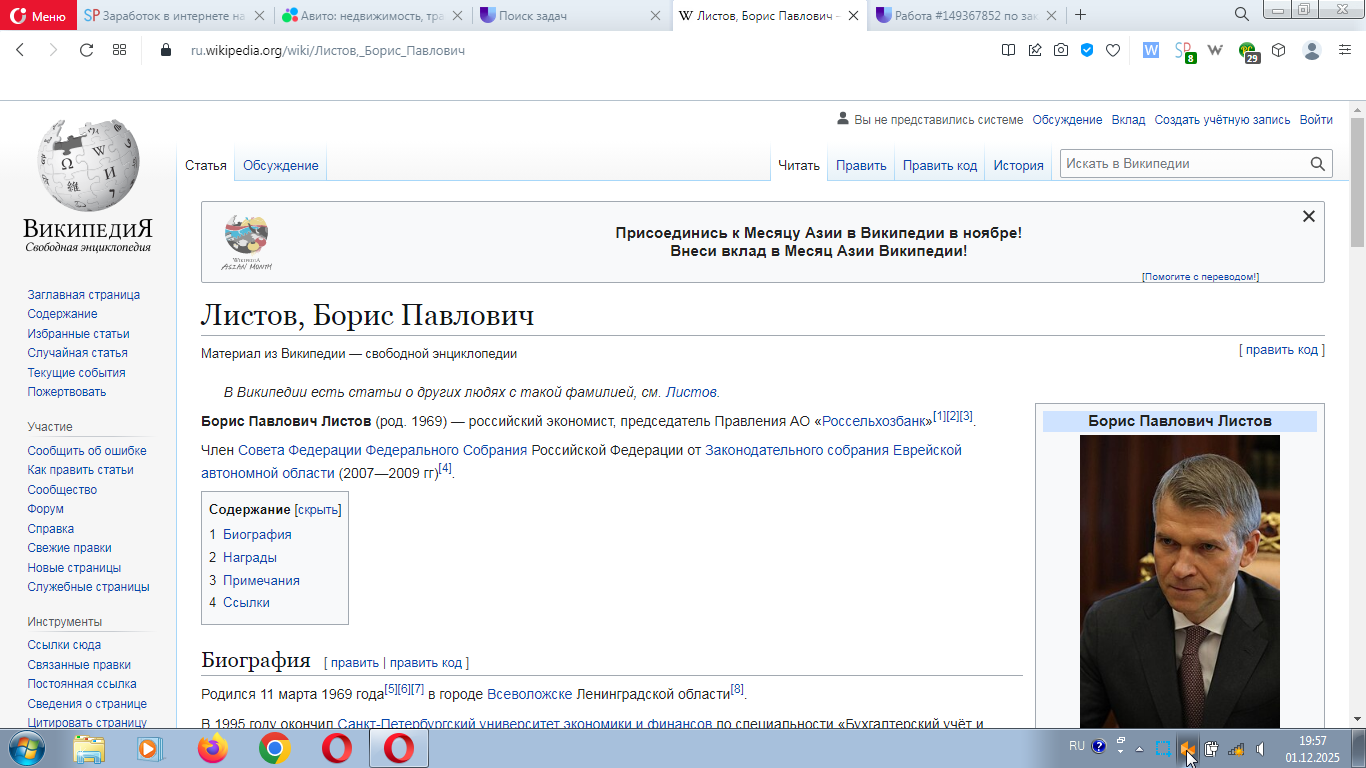Open the Вклад link at top
Viewport: 1366px width, 768px height.
coord(1128,120)
